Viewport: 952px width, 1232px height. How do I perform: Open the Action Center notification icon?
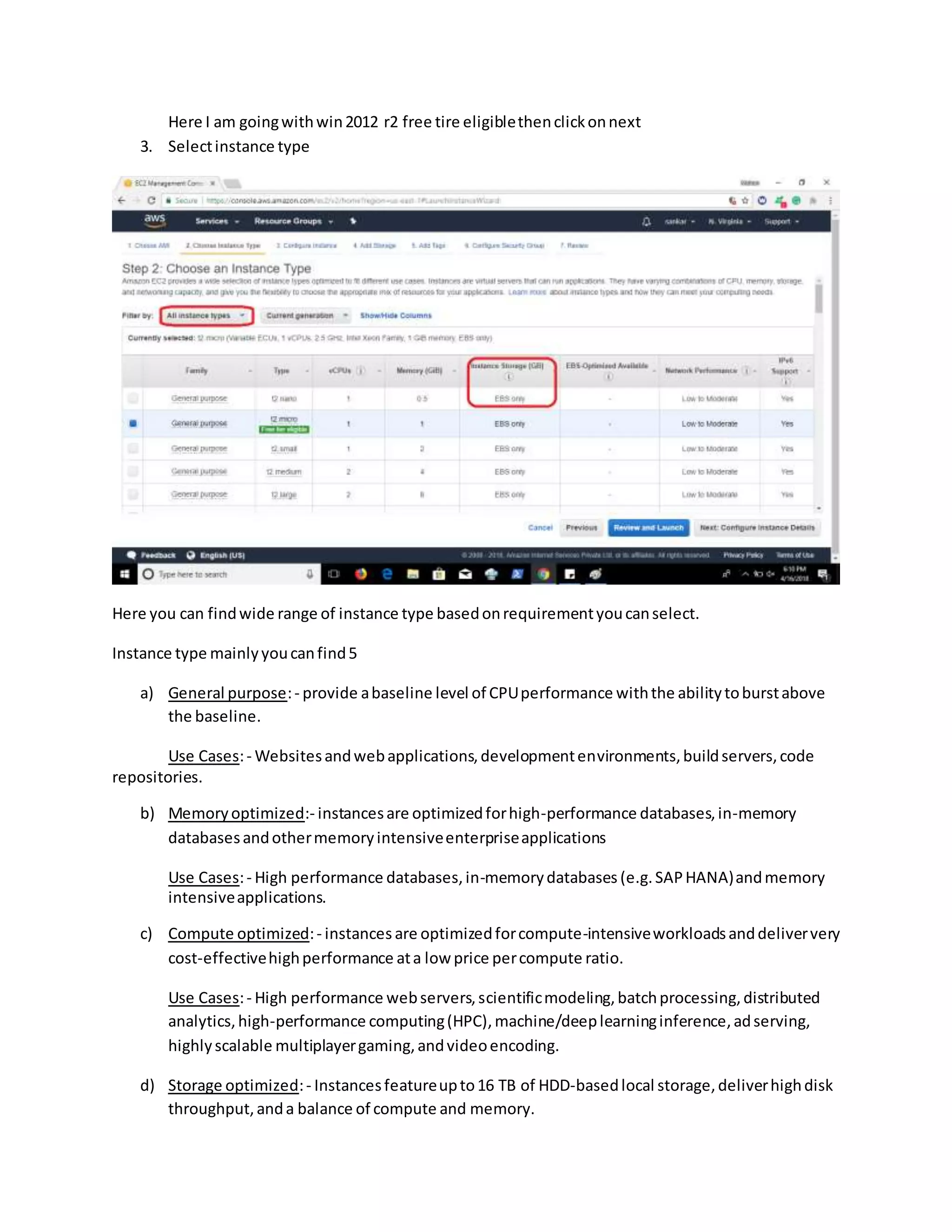823,575
